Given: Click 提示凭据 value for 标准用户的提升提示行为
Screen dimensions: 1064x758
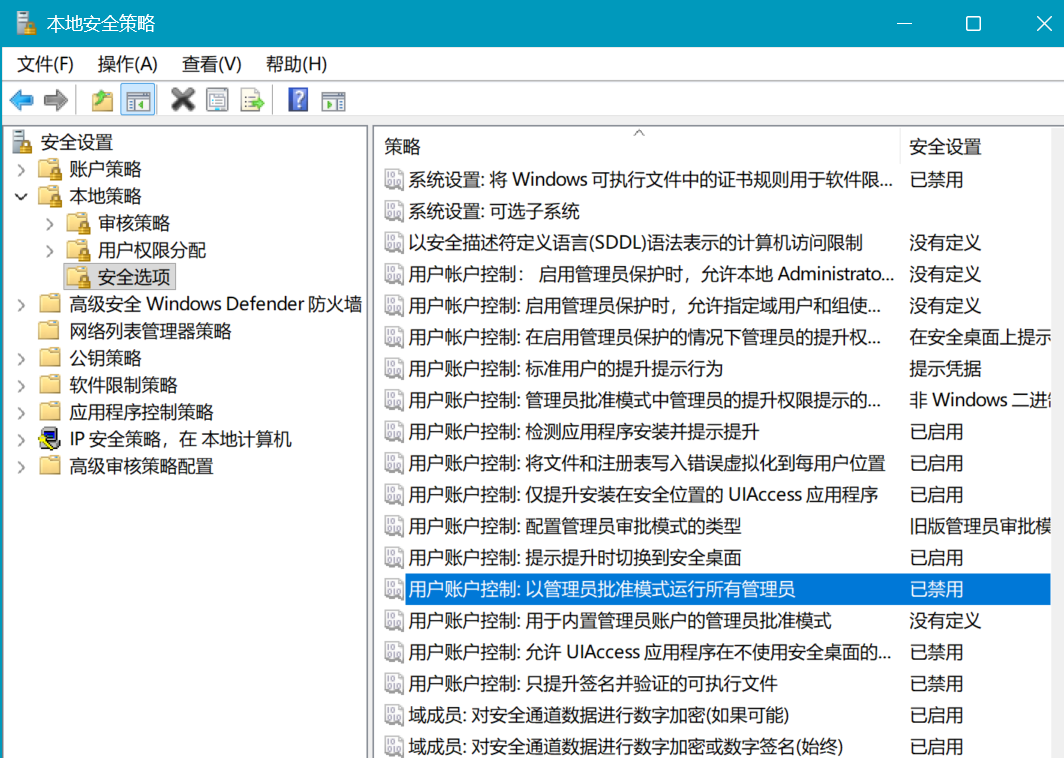Looking at the screenshot, I should coord(945,368).
